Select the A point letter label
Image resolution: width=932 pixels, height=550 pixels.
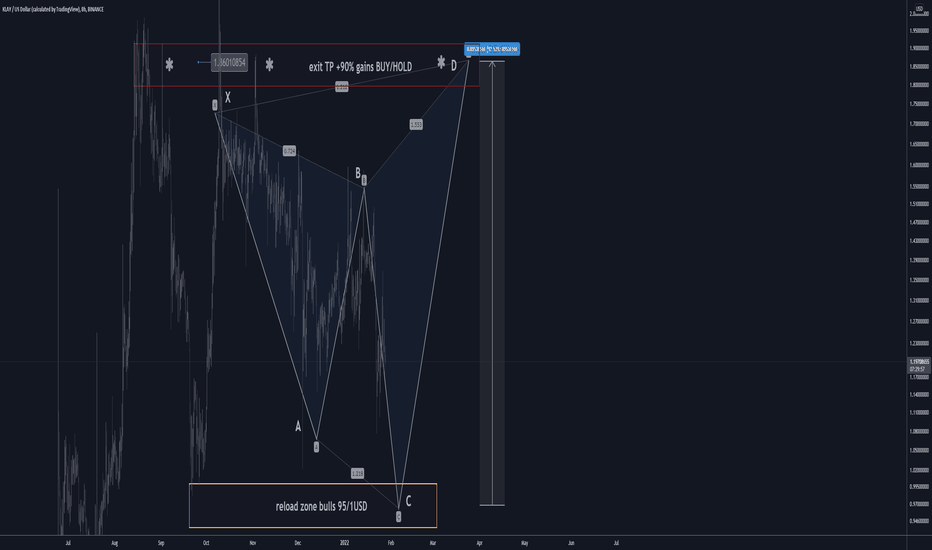pos(298,426)
